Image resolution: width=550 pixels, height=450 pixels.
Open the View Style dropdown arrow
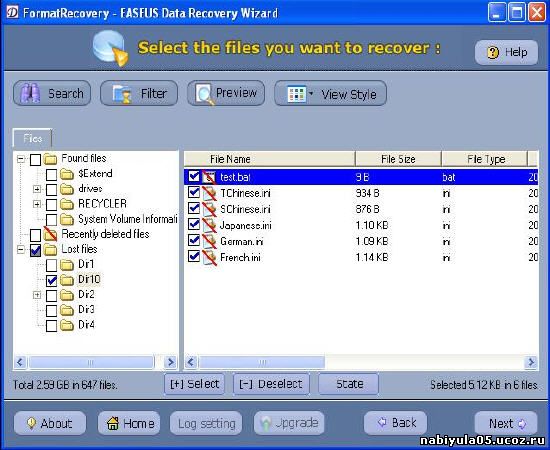311,94
